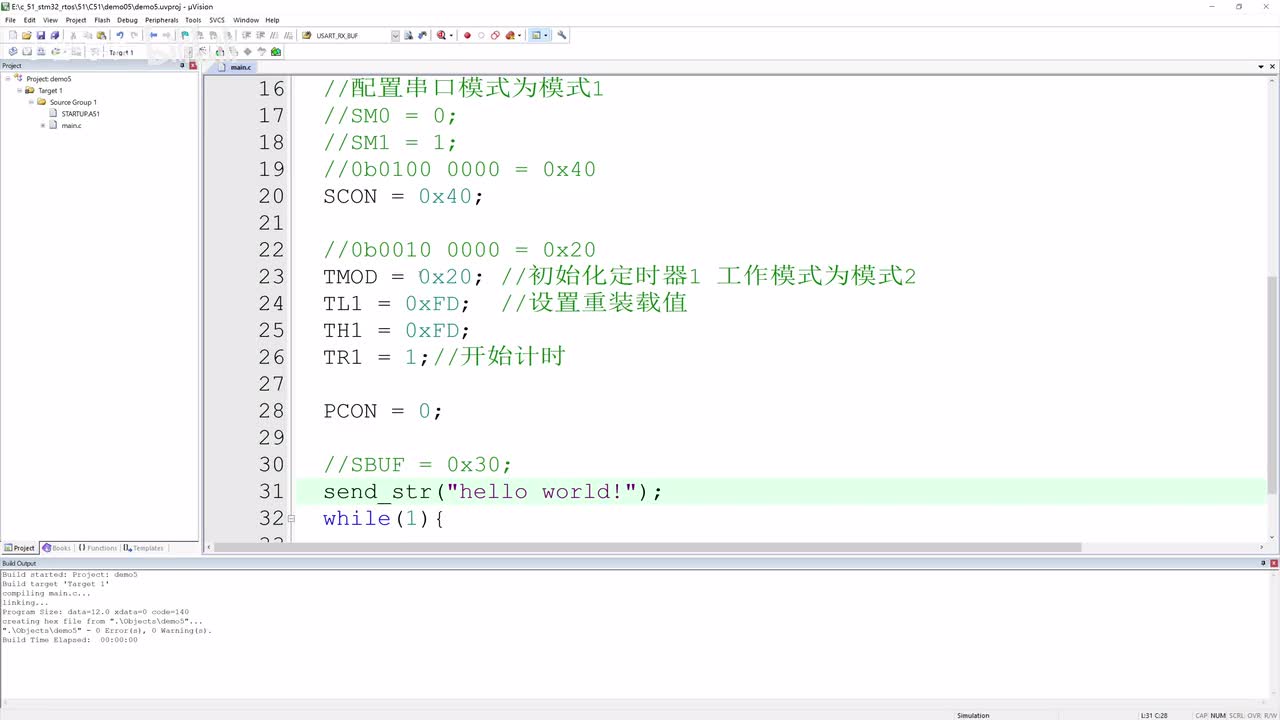Collapse the Project: demo5 tree node
This screenshot has width=1280, height=720.
click(7, 78)
